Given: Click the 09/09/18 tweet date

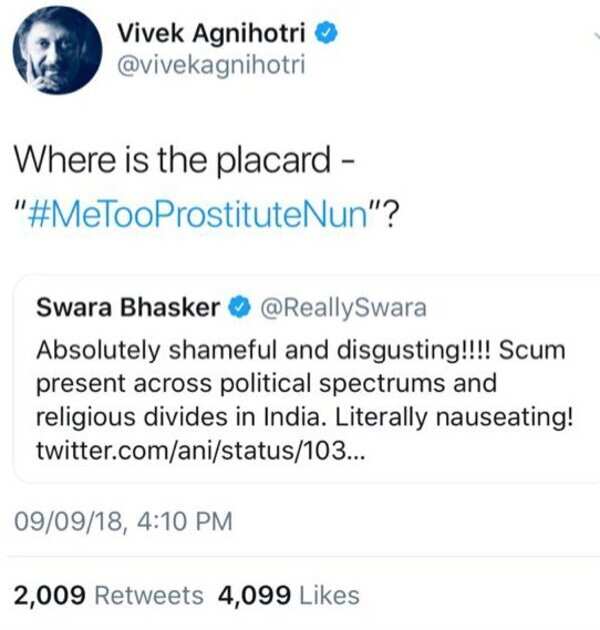Looking at the screenshot, I should [x=68, y=520].
